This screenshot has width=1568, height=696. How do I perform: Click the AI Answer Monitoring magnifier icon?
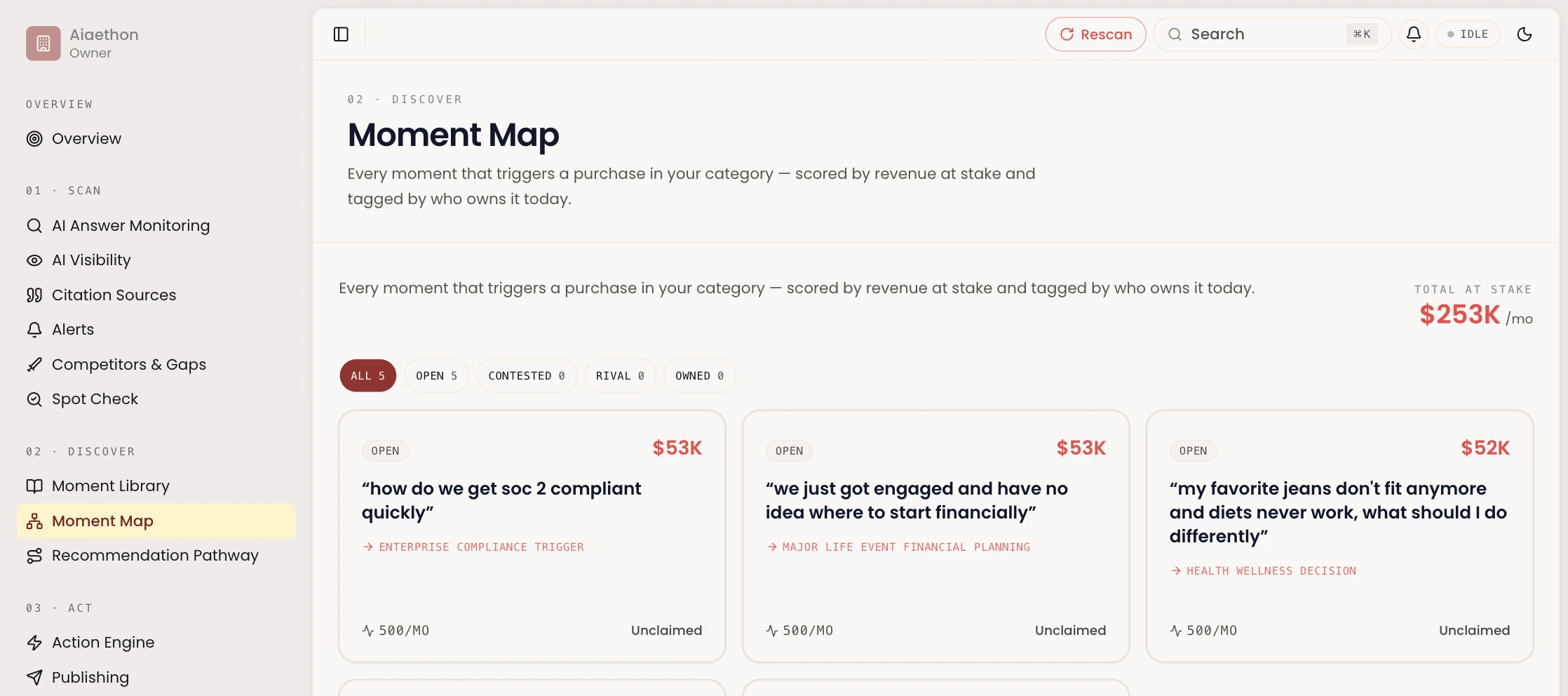tap(34, 226)
